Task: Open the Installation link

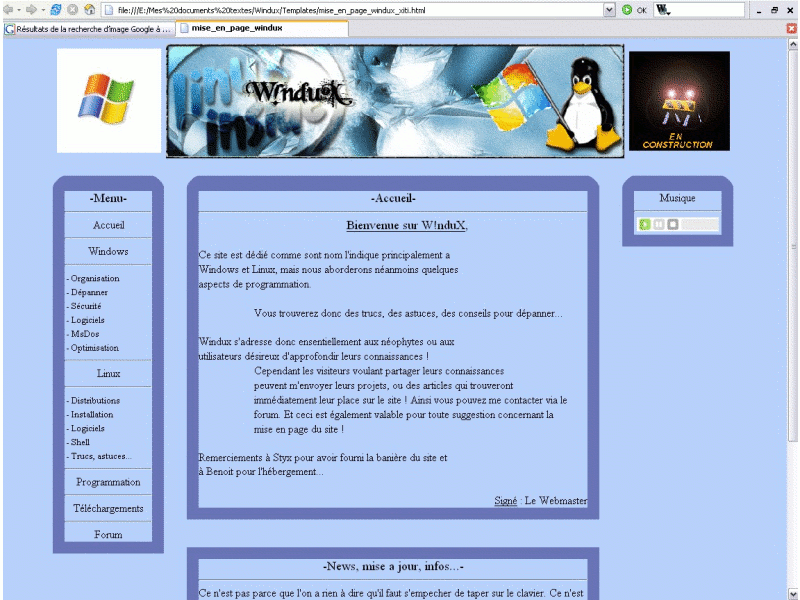Action: coord(90,414)
